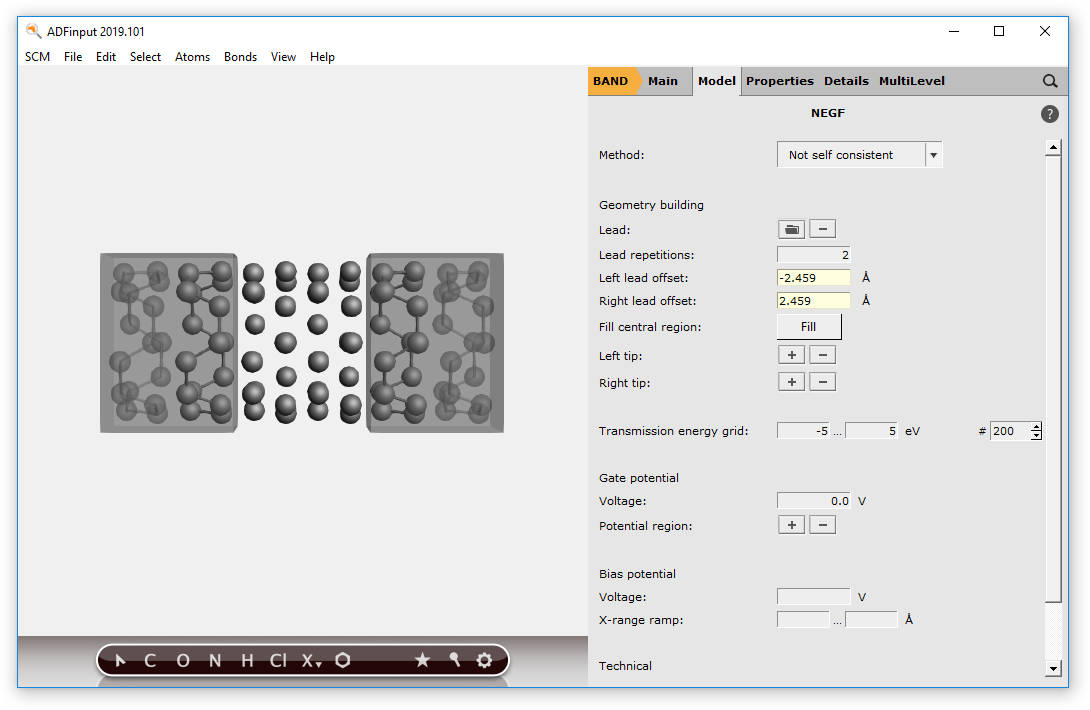Screen dimensions: 1090x710
Task: Click the search magnifier in the panel bar
Action: pos(1050,81)
